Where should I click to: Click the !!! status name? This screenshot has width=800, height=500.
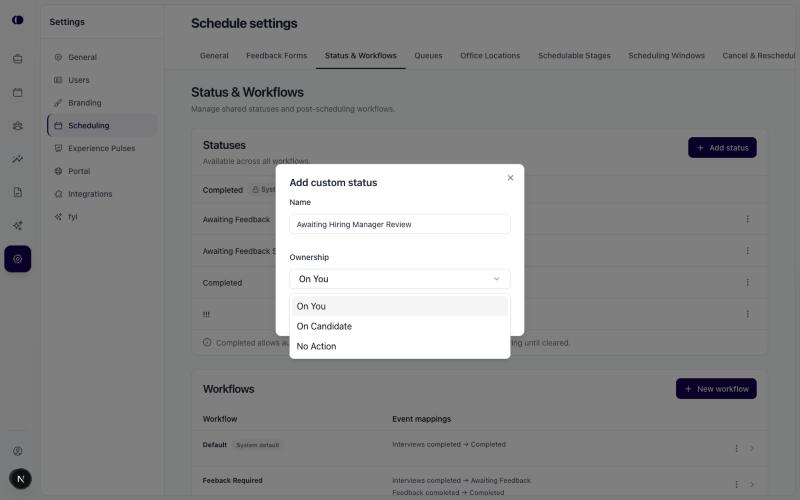pyautogui.click(x=206, y=314)
